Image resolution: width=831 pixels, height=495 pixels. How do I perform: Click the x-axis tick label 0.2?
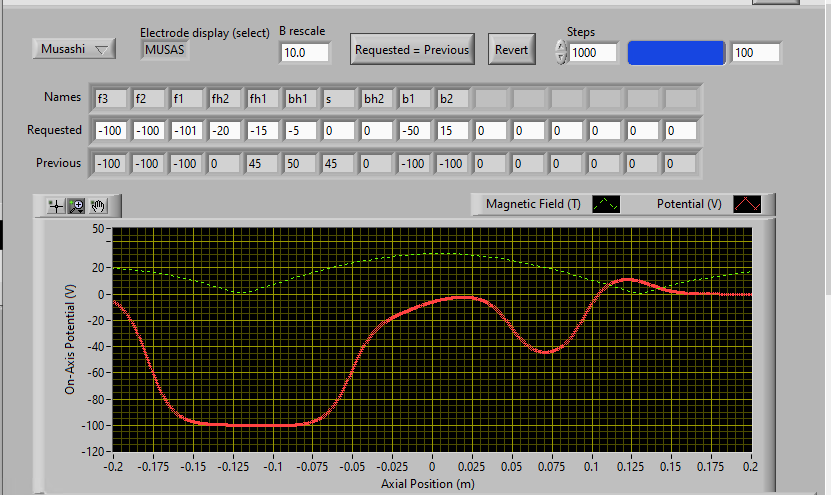coord(750,467)
